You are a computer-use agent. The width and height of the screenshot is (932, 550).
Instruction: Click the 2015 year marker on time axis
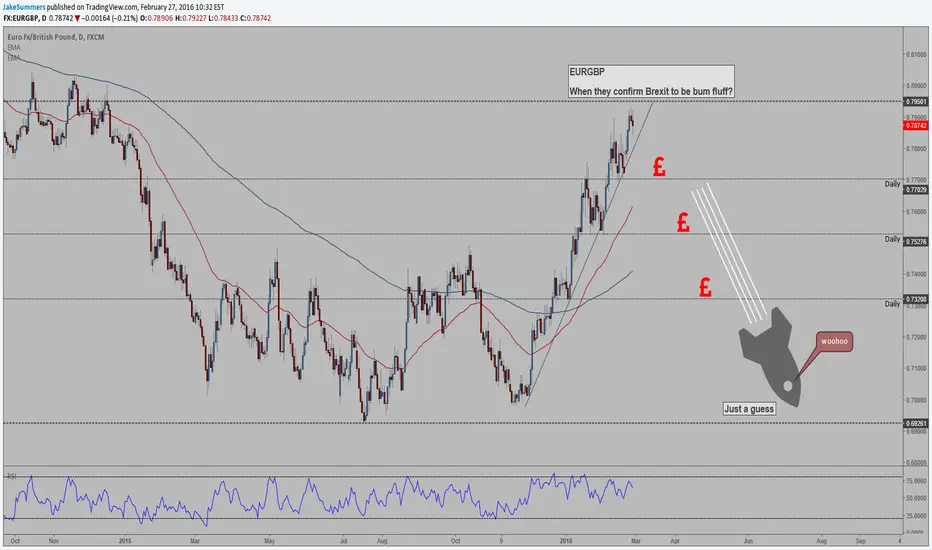pos(125,541)
